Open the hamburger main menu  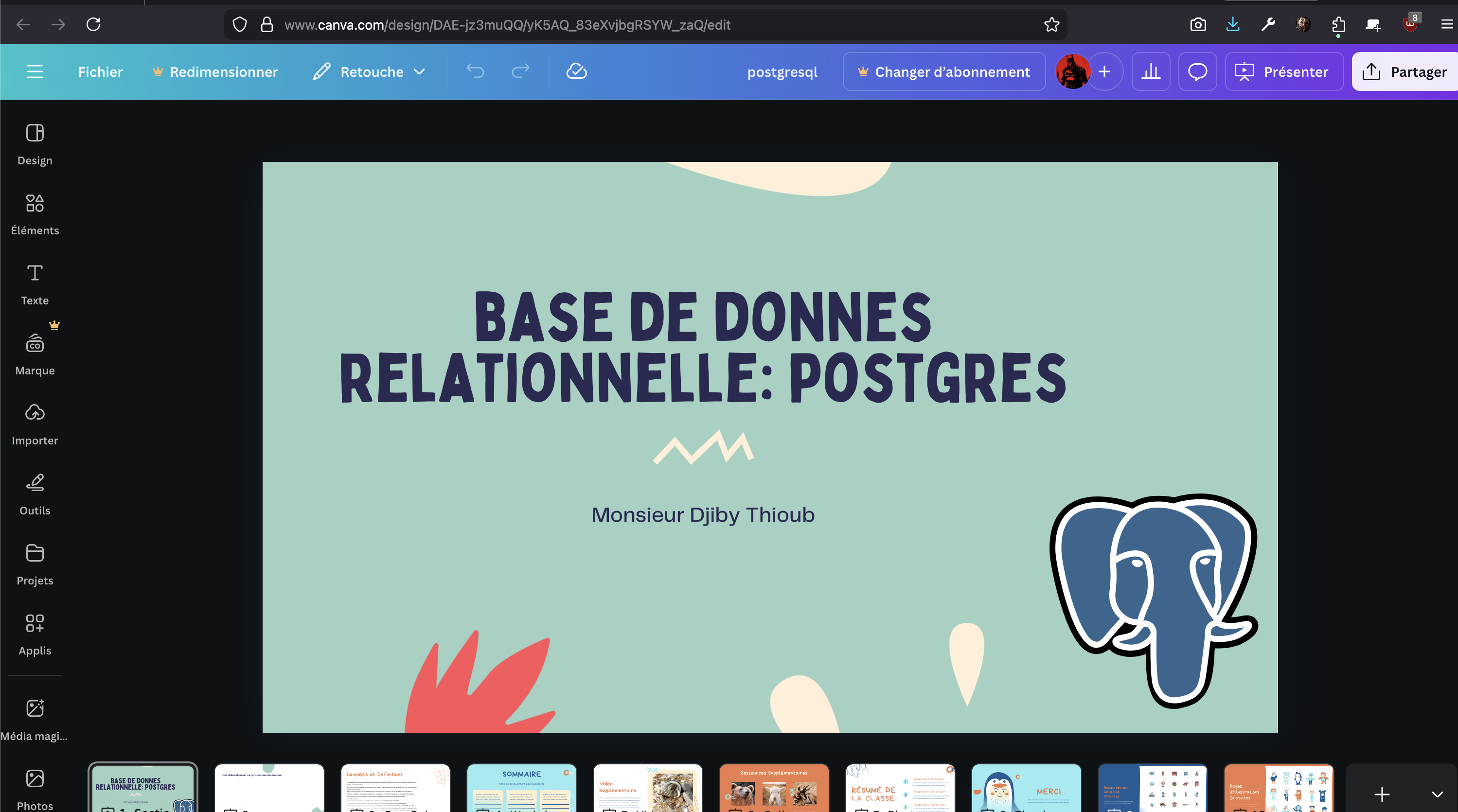pos(35,72)
